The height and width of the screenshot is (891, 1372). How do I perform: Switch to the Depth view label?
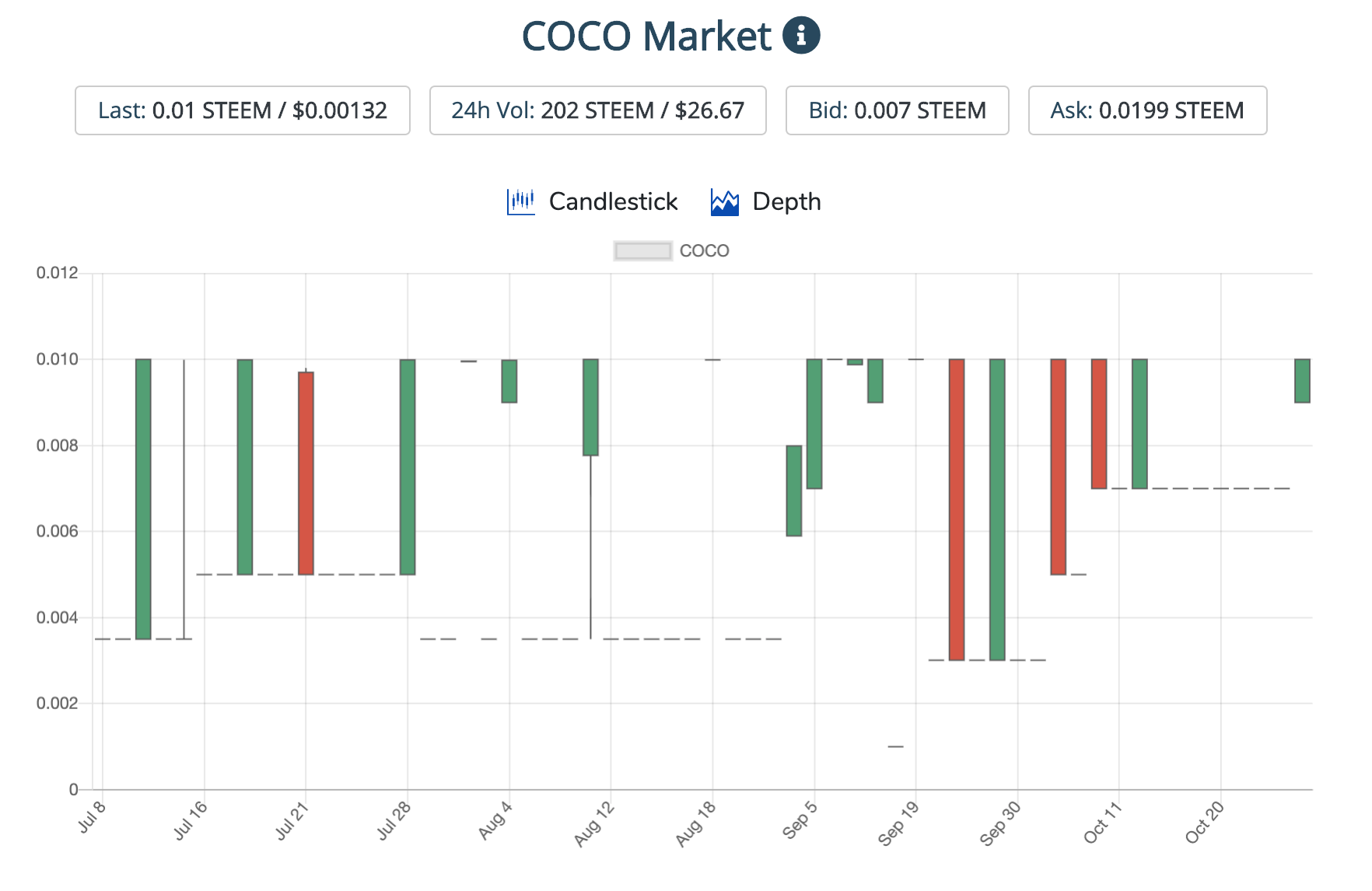point(786,202)
